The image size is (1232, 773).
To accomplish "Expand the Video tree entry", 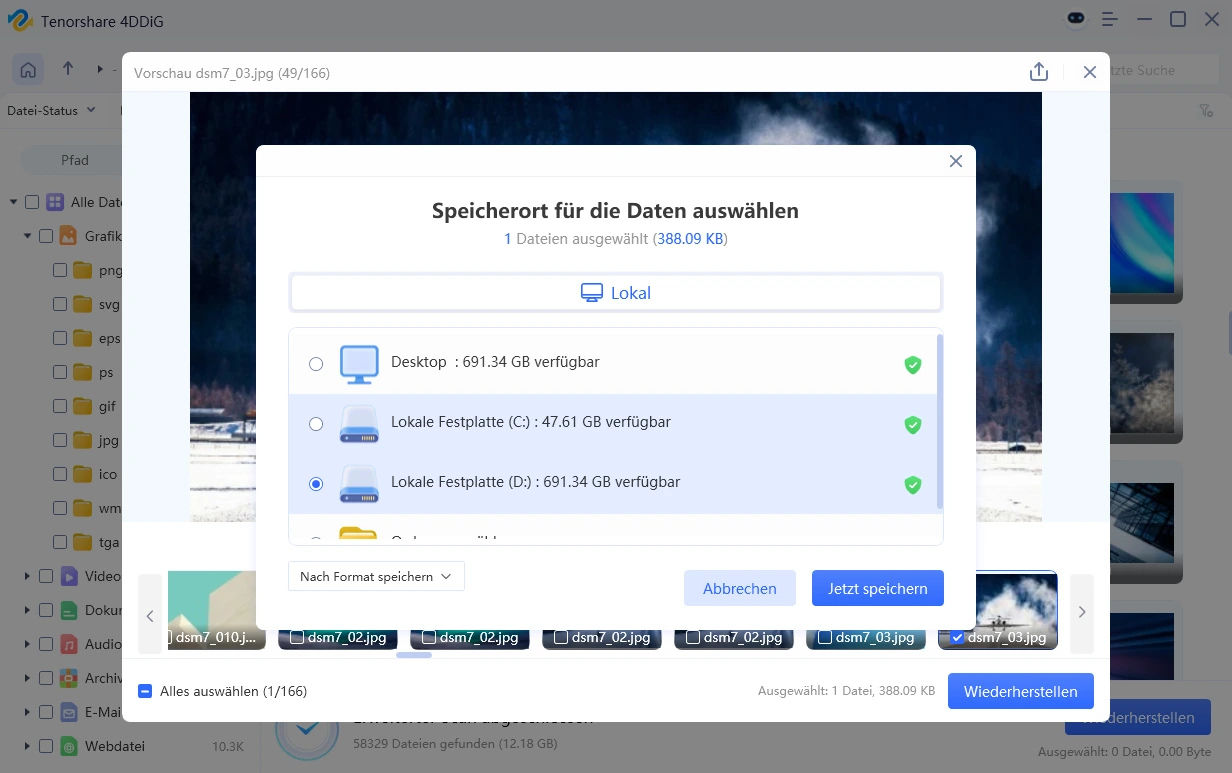I will coord(25,575).
